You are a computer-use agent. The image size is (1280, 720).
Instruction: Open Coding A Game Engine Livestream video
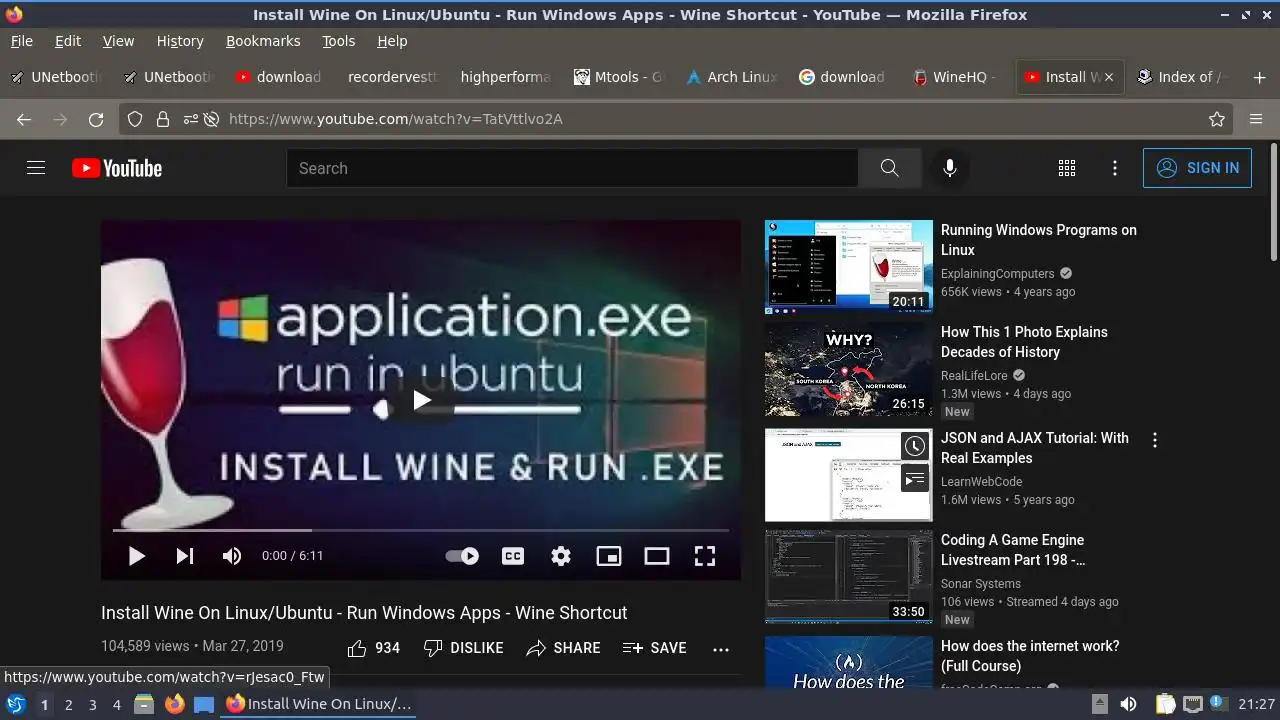click(x=848, y=577)
